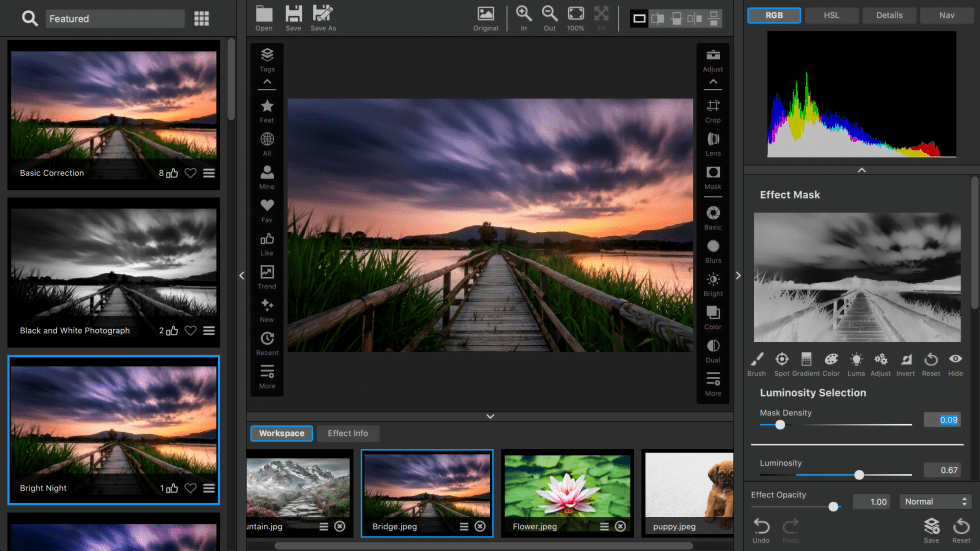This screenshot has height=551, width=980.
Task: Click the Luma mask tool icon
Action: pyautogui.click(x=856, y=359)
